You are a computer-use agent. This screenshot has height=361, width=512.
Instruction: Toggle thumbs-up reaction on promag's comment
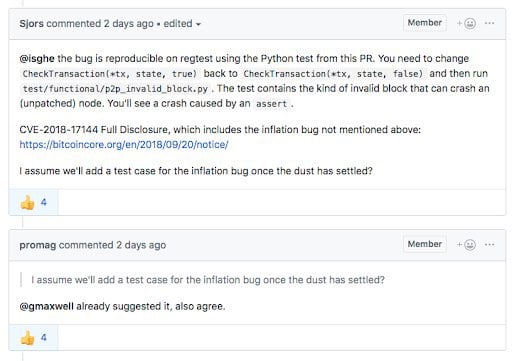[33, 338]
